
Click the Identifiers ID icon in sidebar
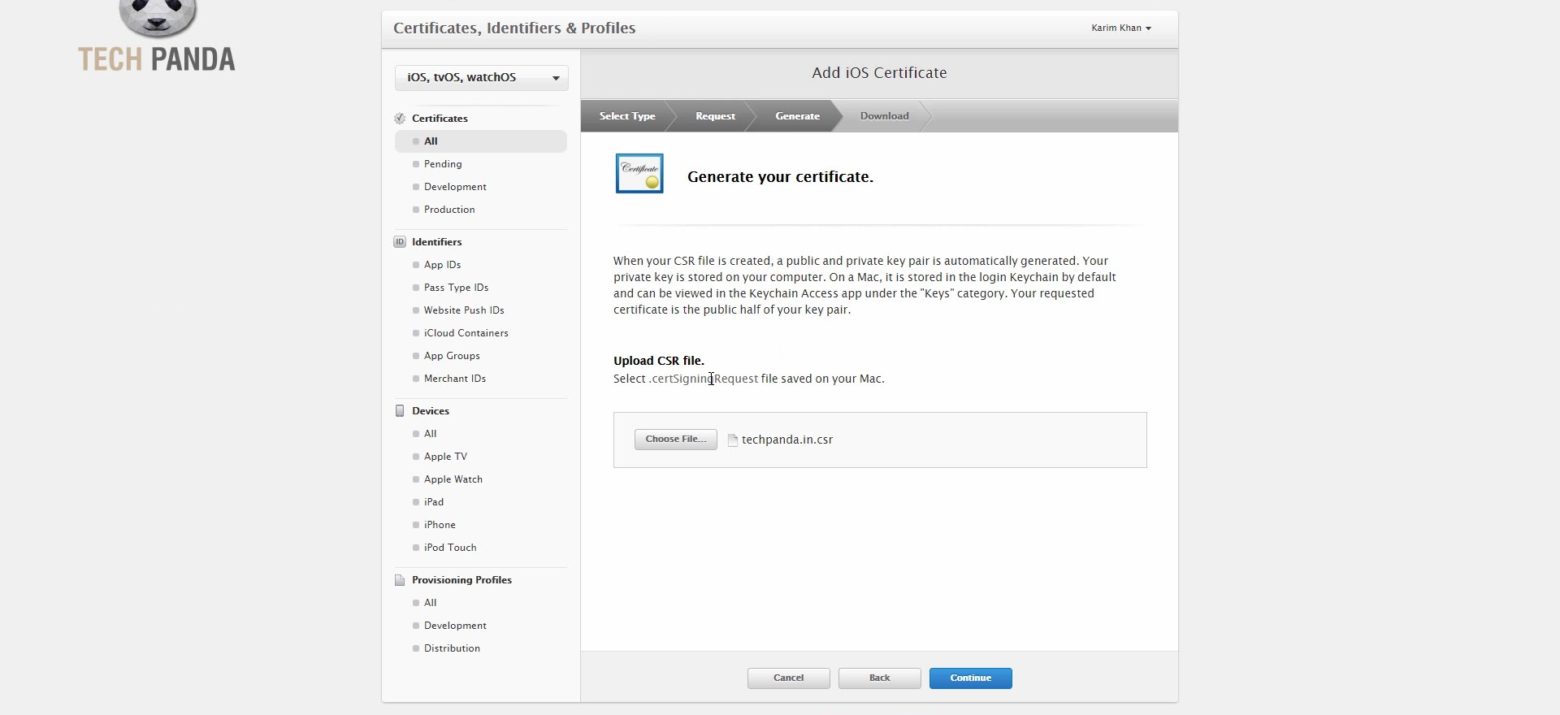pyautogui.click(x=400, y=242)
